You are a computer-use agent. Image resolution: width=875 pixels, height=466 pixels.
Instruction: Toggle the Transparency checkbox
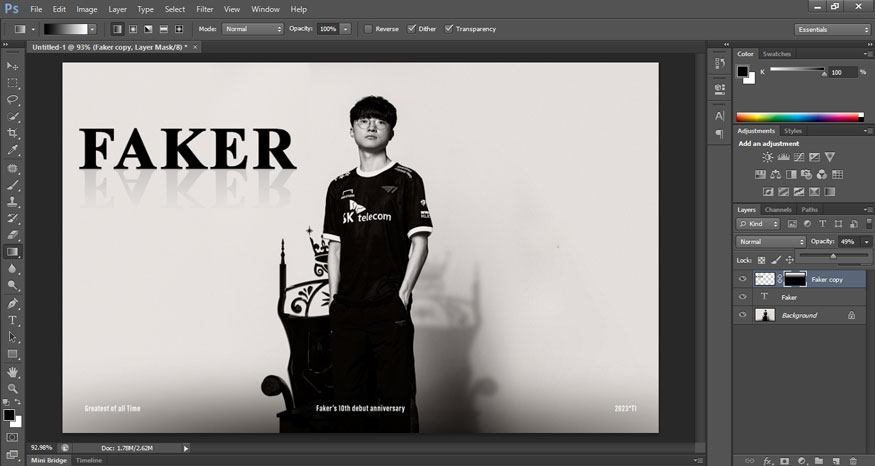tap(449, 29)
